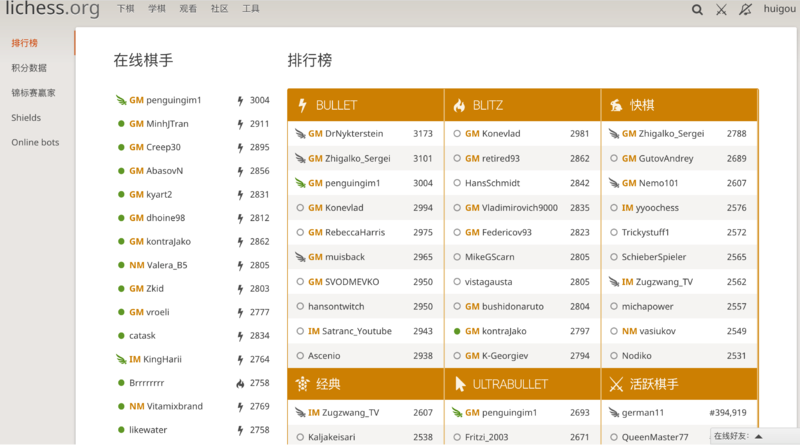Open GM AbasovN's profile

click(x=156, y=170)
